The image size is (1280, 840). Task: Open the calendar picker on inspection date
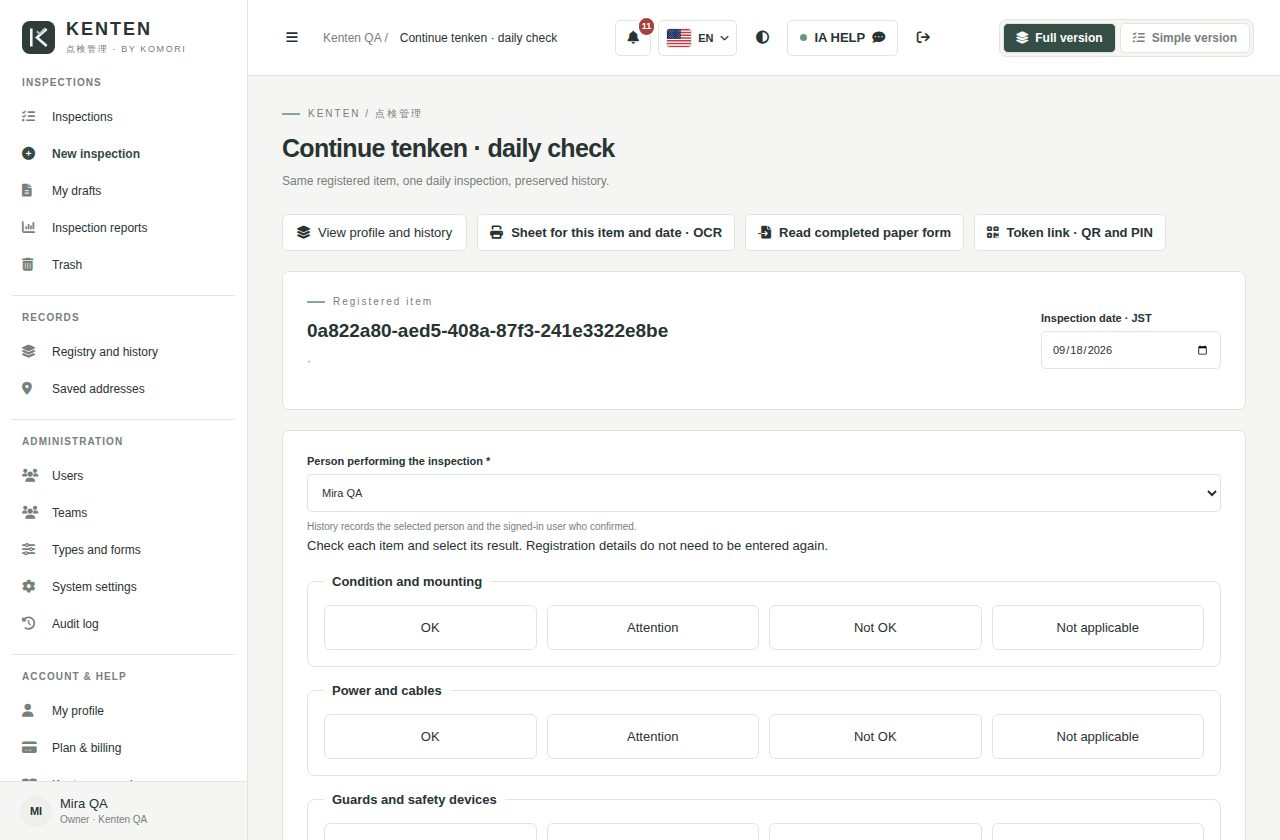(1202, 350)
